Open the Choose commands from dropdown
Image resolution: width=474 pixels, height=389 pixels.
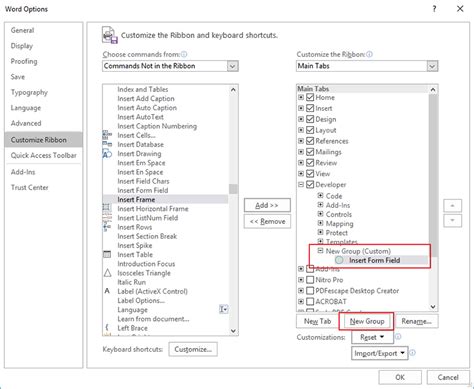click(232, 66)
